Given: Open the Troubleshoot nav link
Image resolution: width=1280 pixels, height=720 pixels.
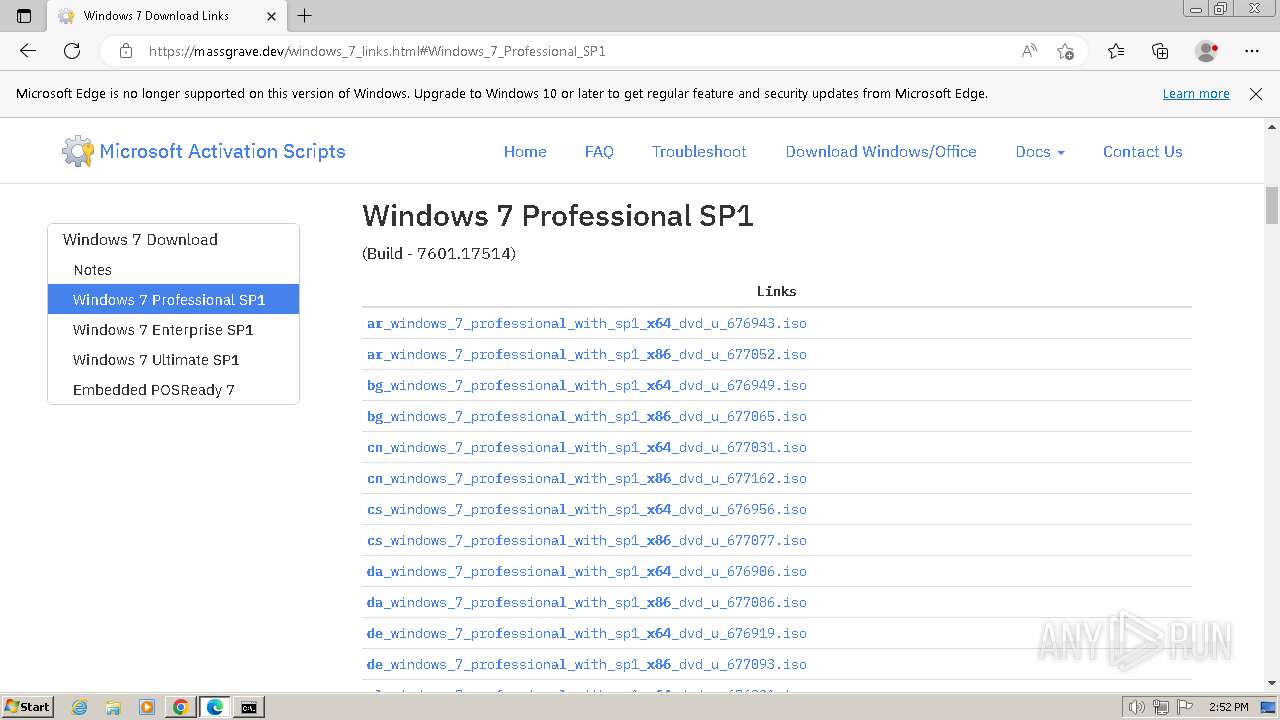Looking at the screenshot, I should (699, 152).
